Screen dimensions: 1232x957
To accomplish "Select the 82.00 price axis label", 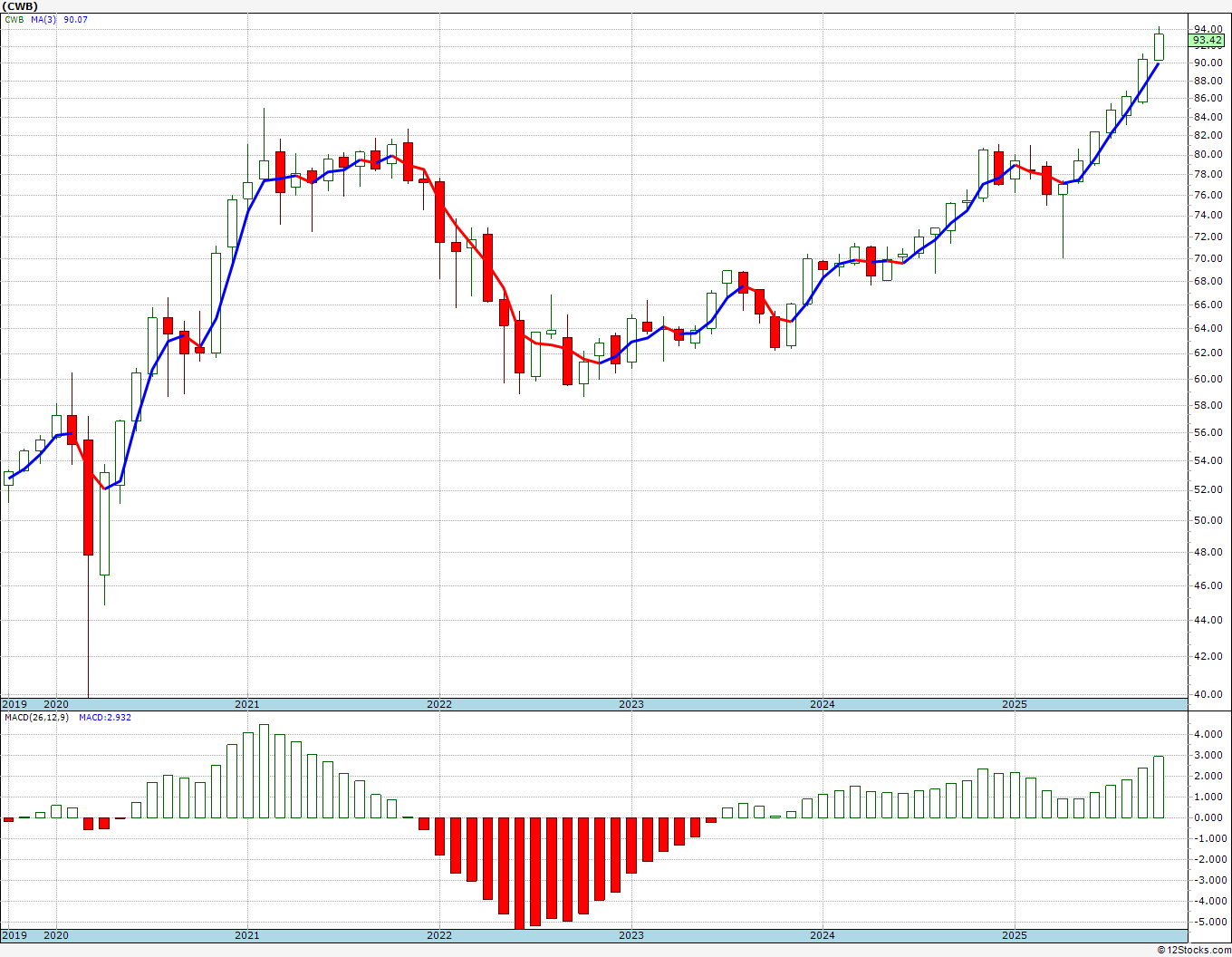I will pos(1208,135).
